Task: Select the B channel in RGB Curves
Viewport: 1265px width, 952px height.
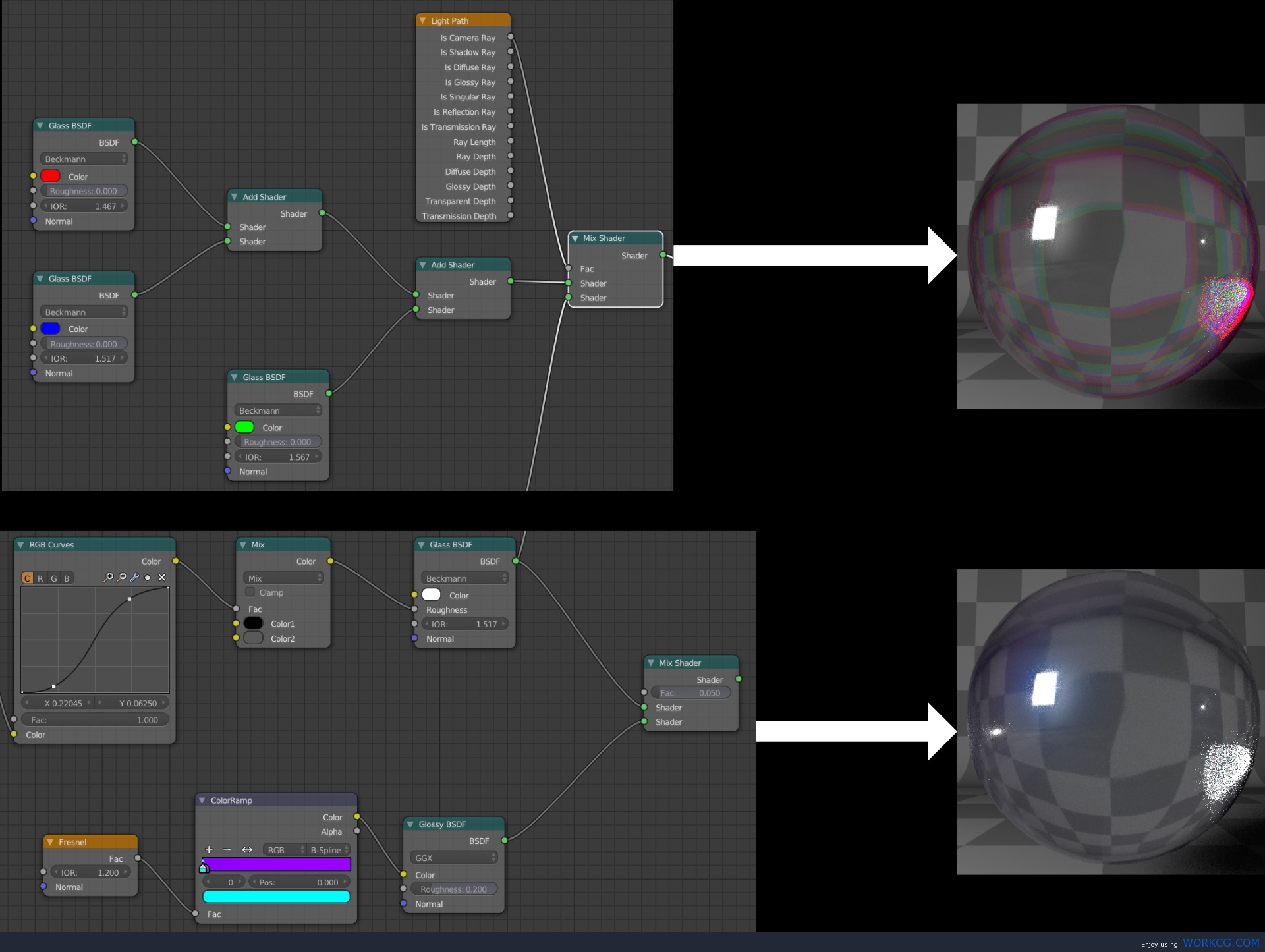Action: pos(67,578)
